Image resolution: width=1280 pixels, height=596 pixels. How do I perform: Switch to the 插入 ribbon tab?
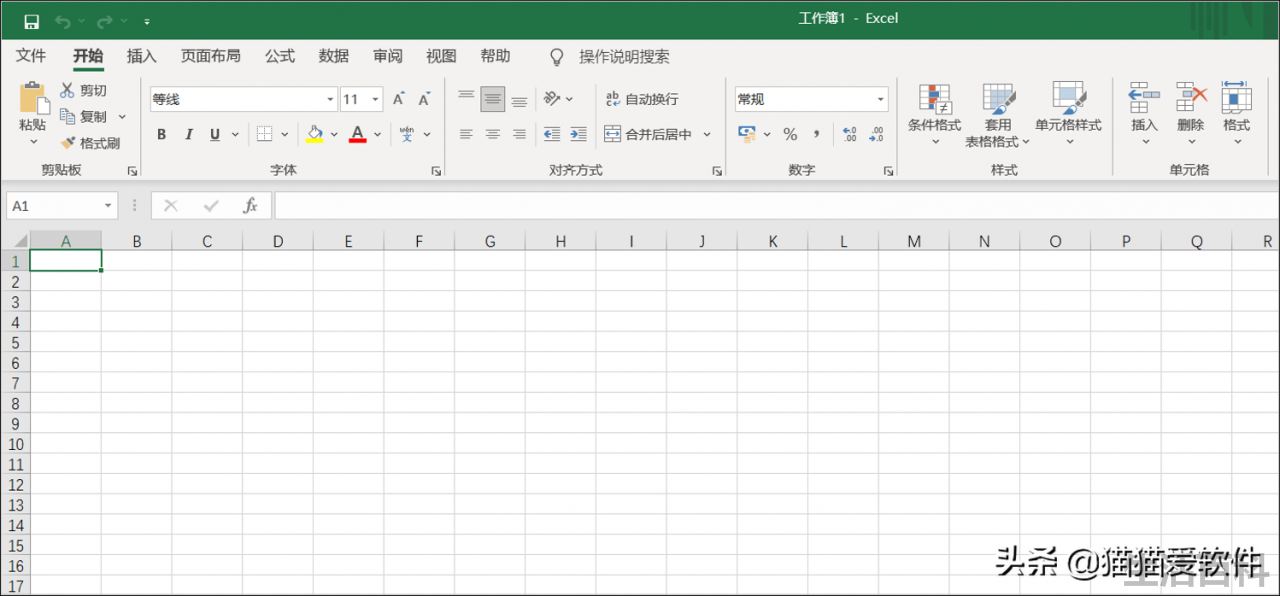click(x=142, y=56)
